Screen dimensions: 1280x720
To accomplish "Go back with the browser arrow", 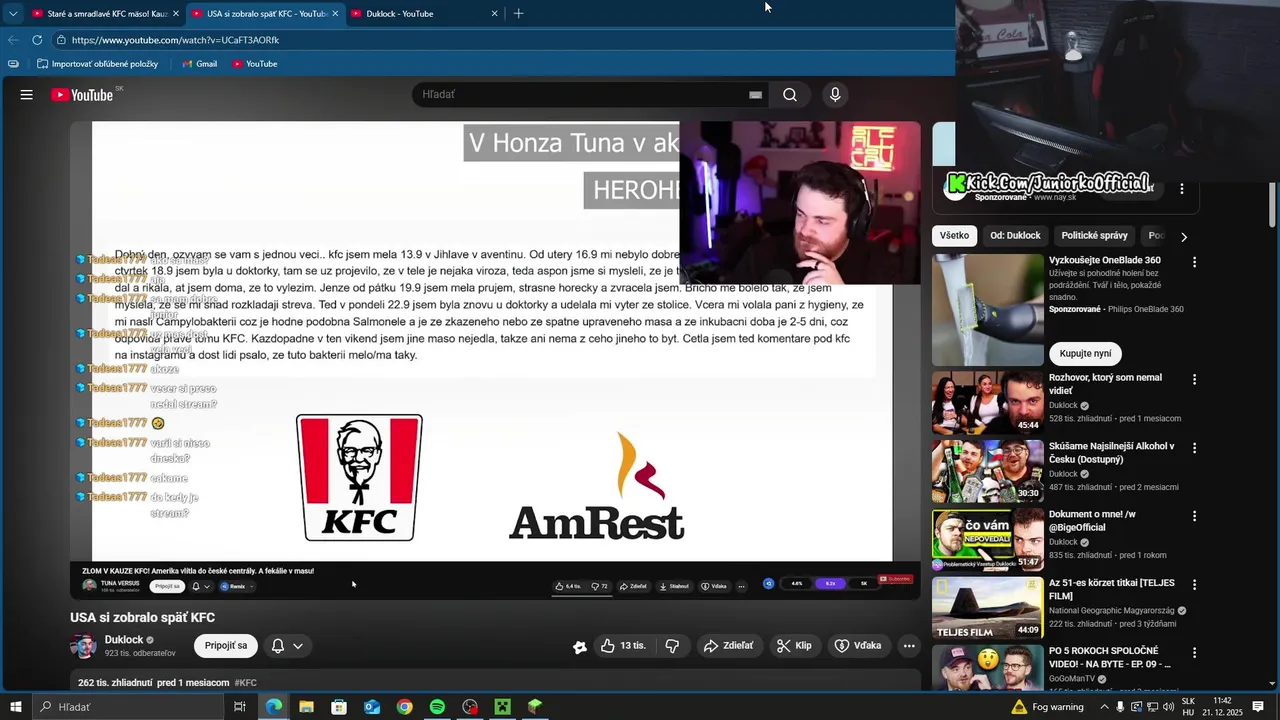I will pos(13,40).
